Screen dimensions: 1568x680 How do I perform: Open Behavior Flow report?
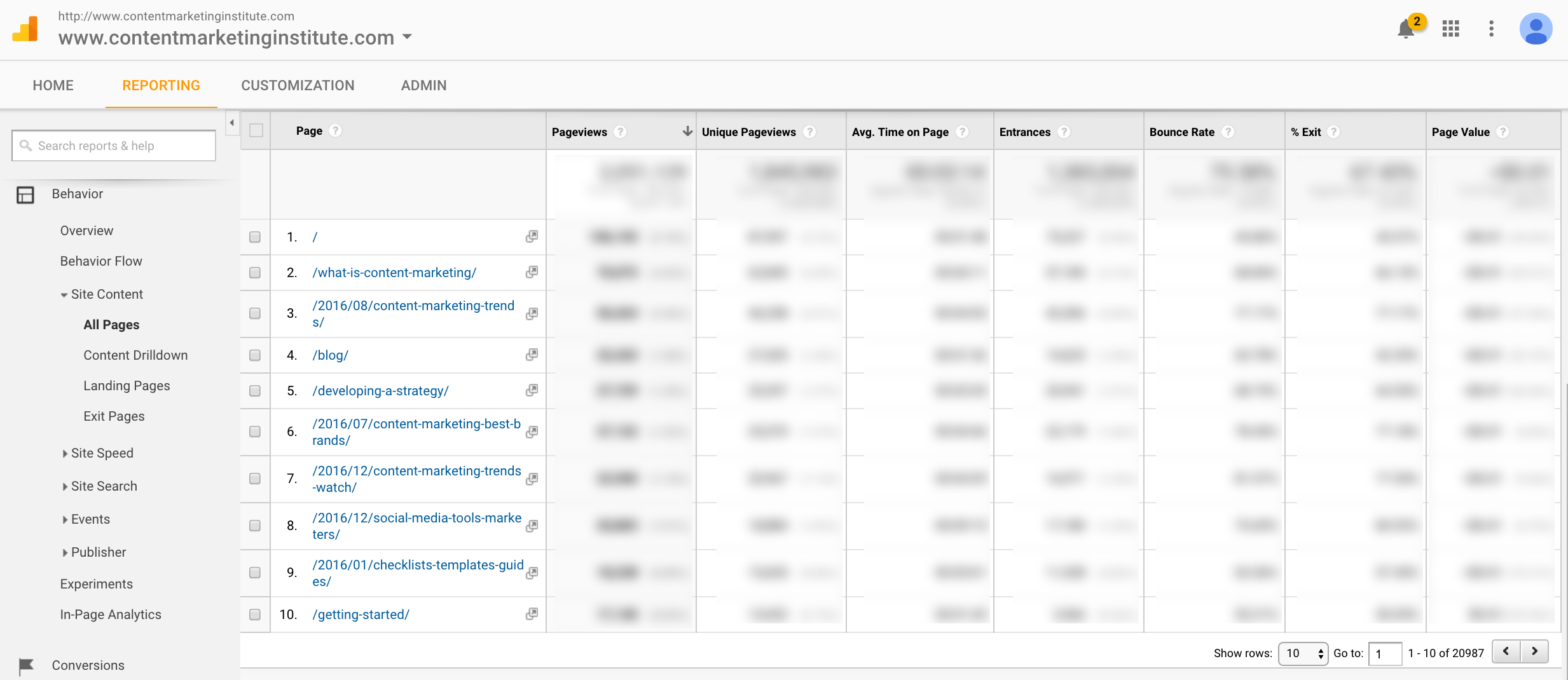(x=101, y=261)
